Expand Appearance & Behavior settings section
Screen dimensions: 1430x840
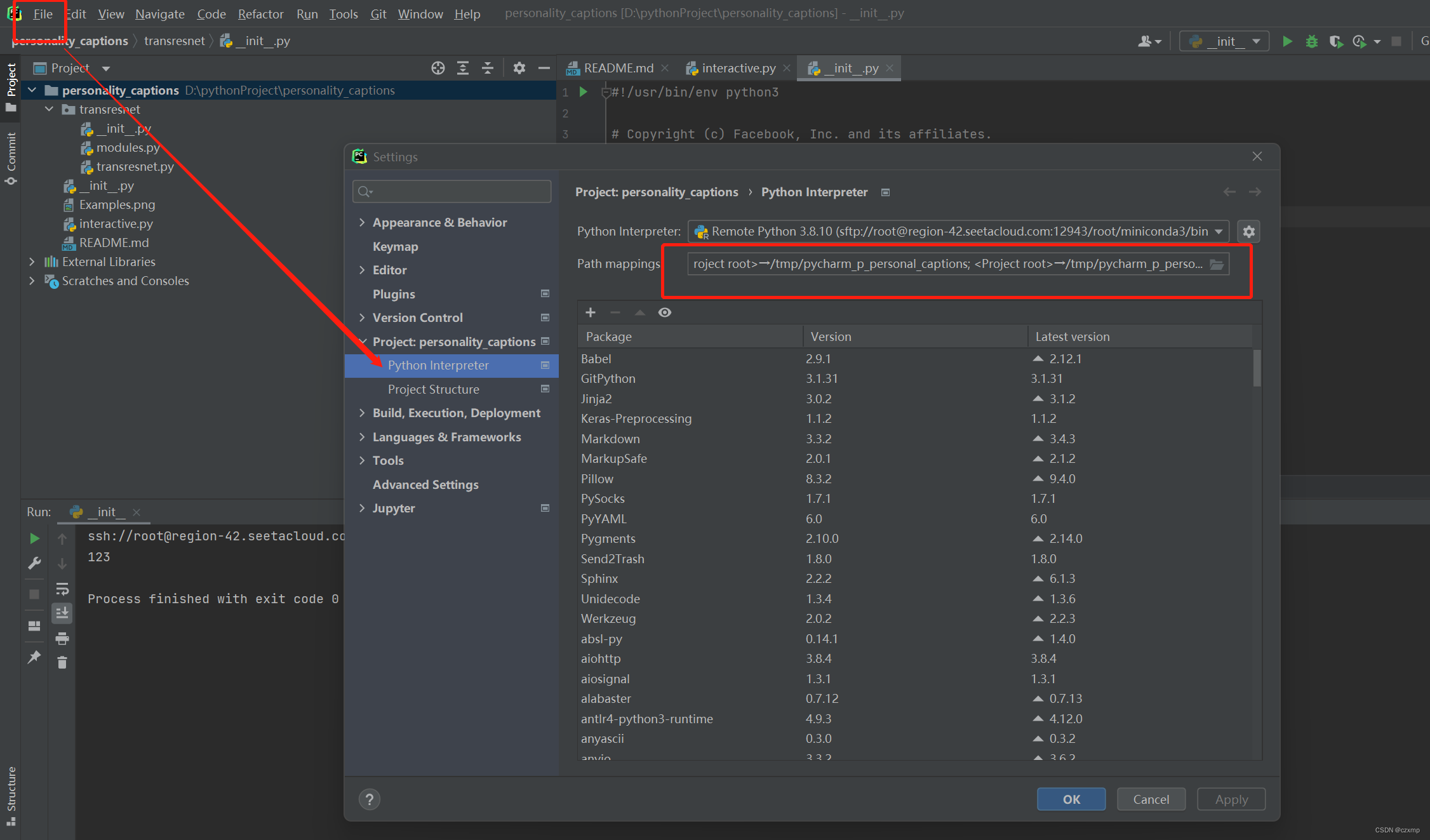(363, 222)
